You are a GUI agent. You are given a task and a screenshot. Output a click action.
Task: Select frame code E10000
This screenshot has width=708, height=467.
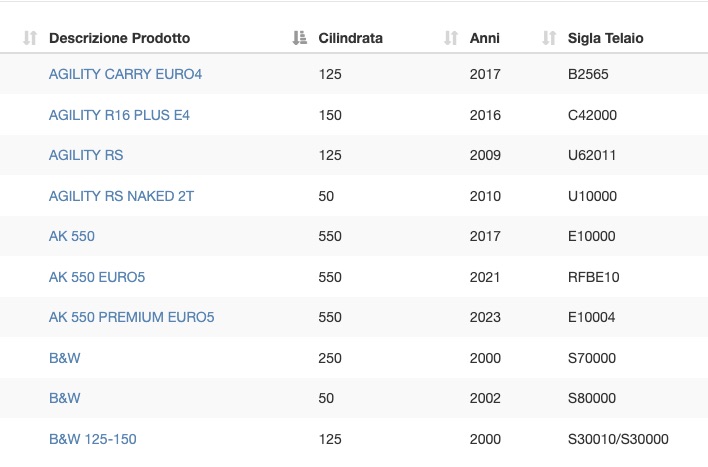click(x=592, y=236)
